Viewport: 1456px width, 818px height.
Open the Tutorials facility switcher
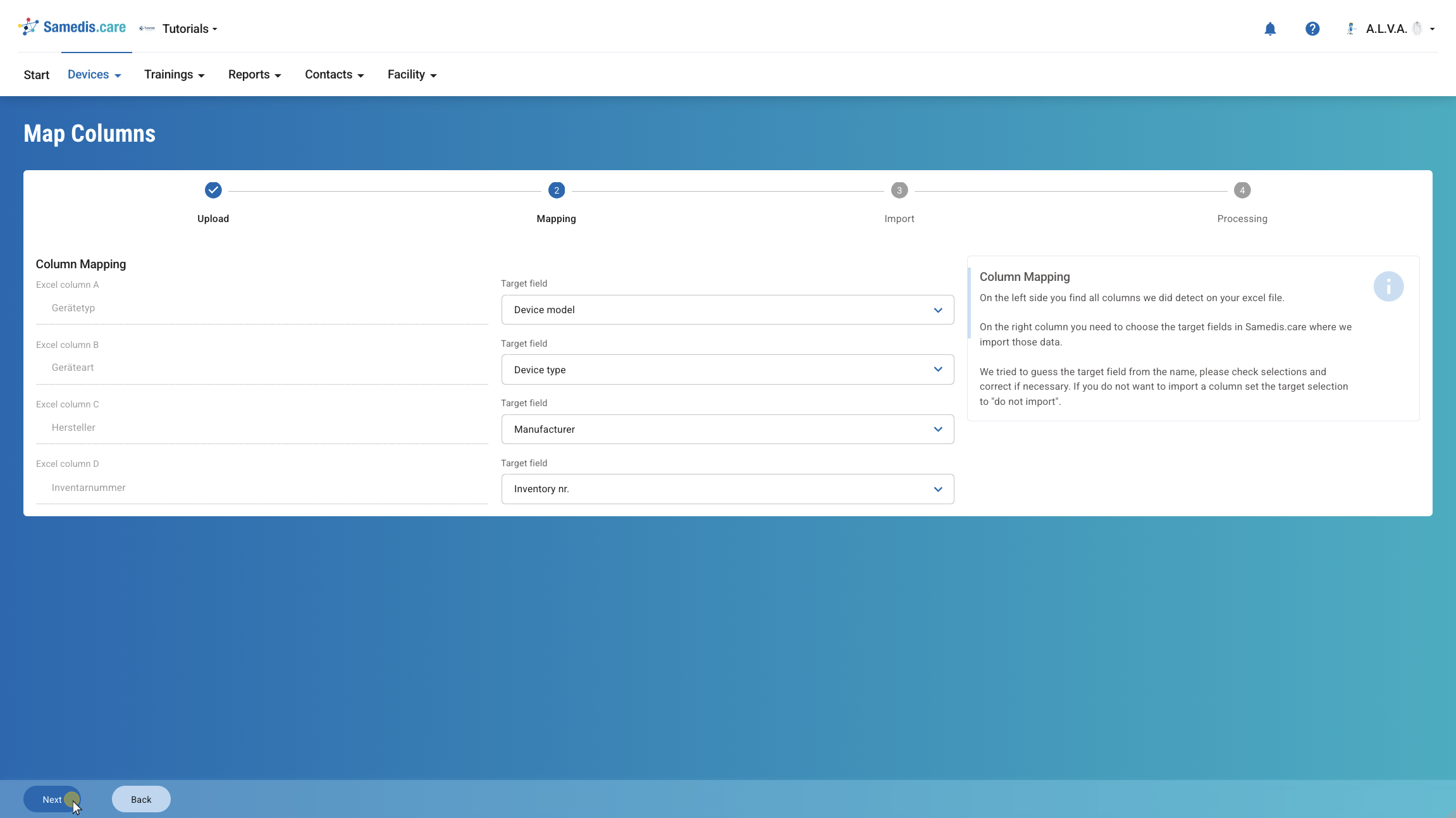click(x=179, y=29)
